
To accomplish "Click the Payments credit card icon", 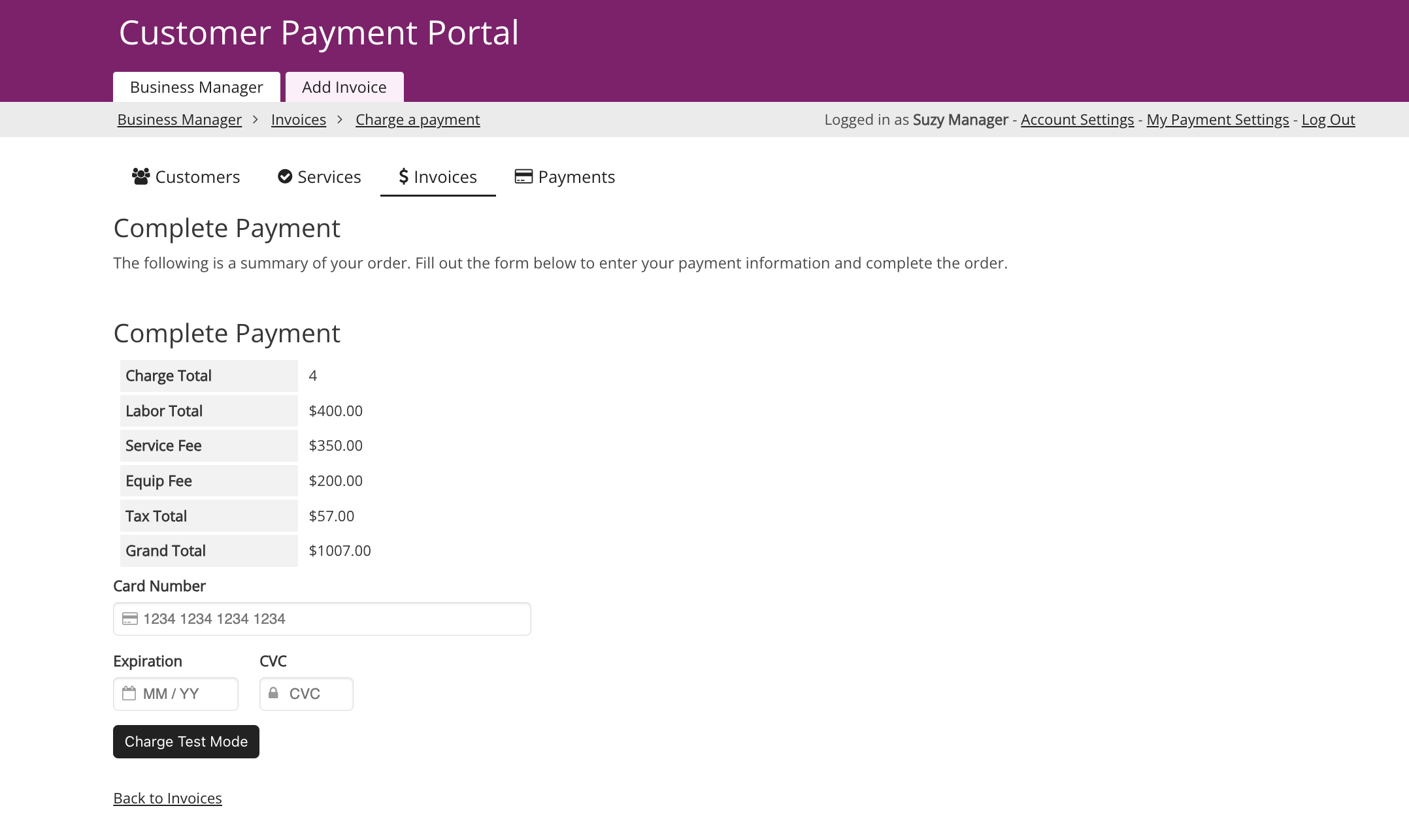I will 523,176.
